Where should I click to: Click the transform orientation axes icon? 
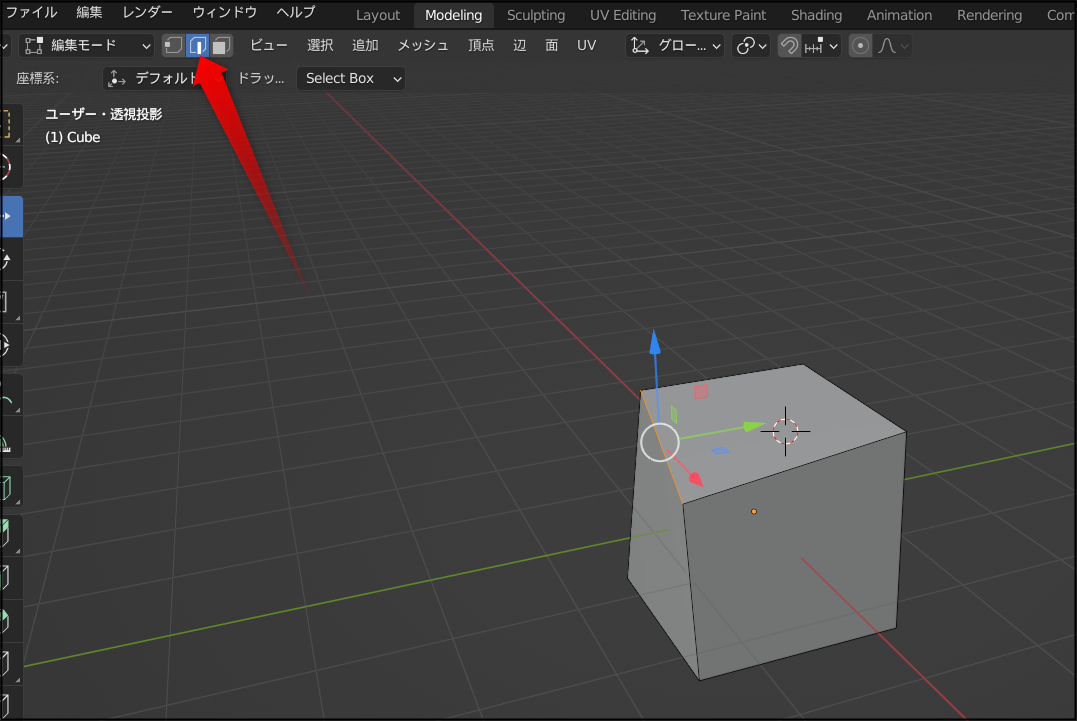(x=639, y=46)
